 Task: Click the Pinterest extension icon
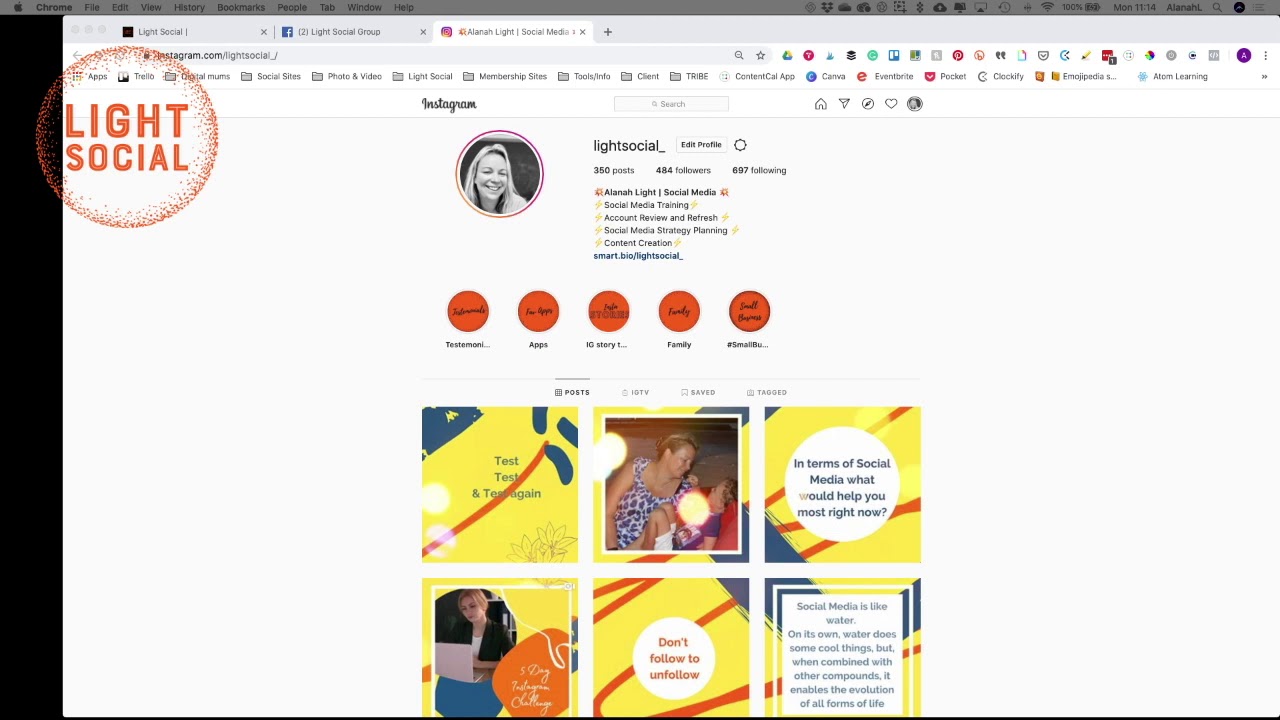(958, 56)
